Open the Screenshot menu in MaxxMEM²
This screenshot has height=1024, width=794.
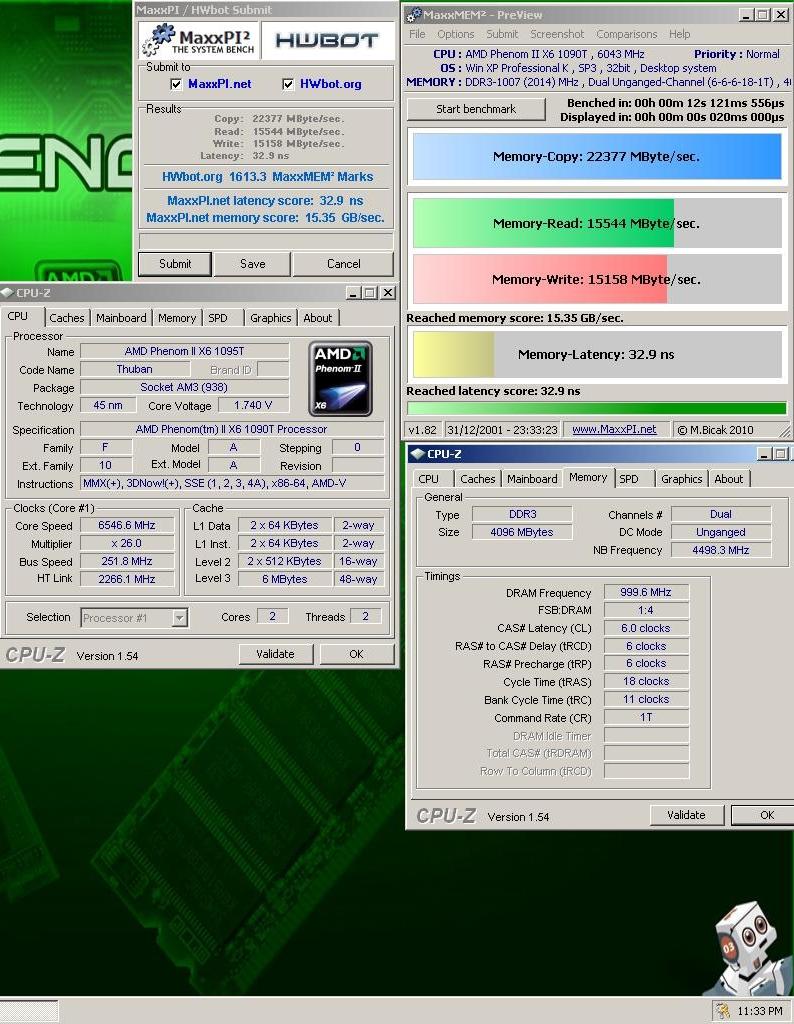tap(557, 34)
